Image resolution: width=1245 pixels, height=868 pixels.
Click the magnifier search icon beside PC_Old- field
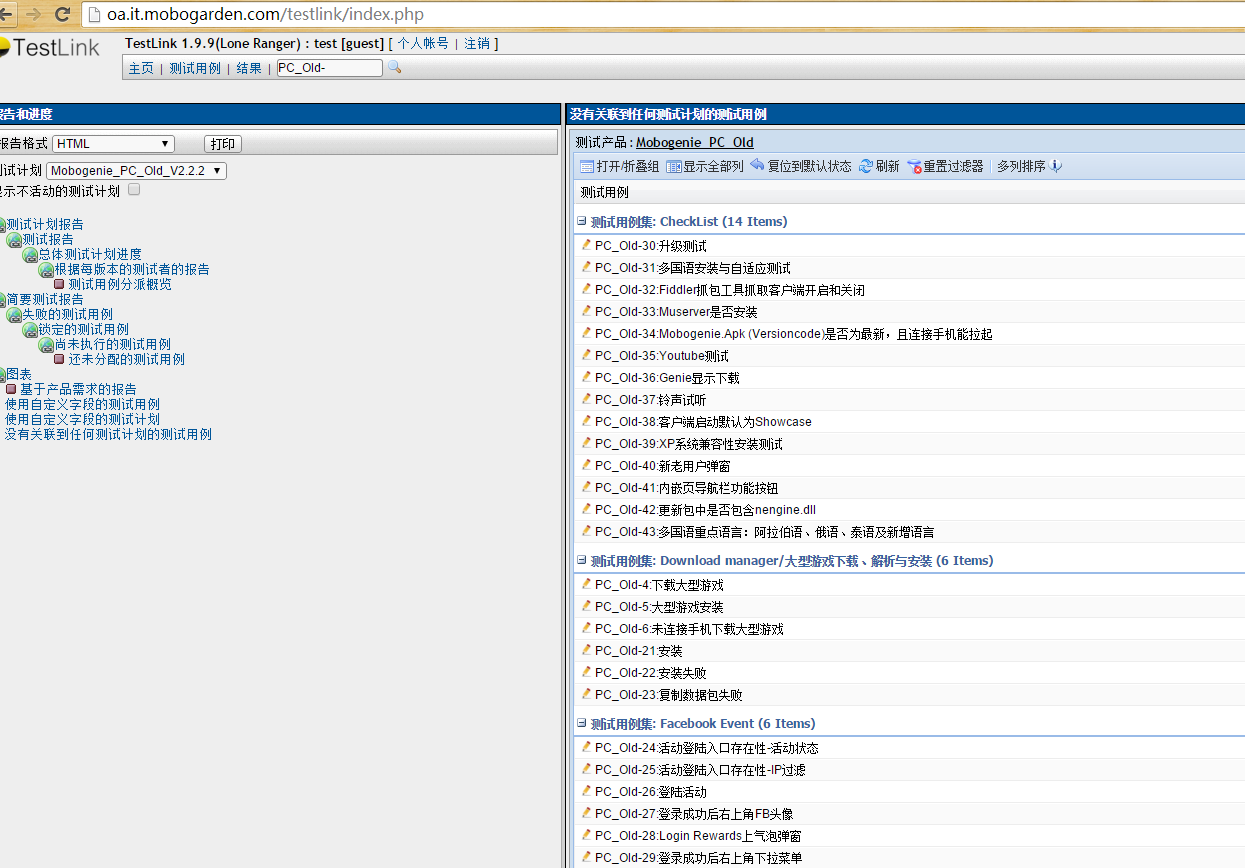pos(394,67)
